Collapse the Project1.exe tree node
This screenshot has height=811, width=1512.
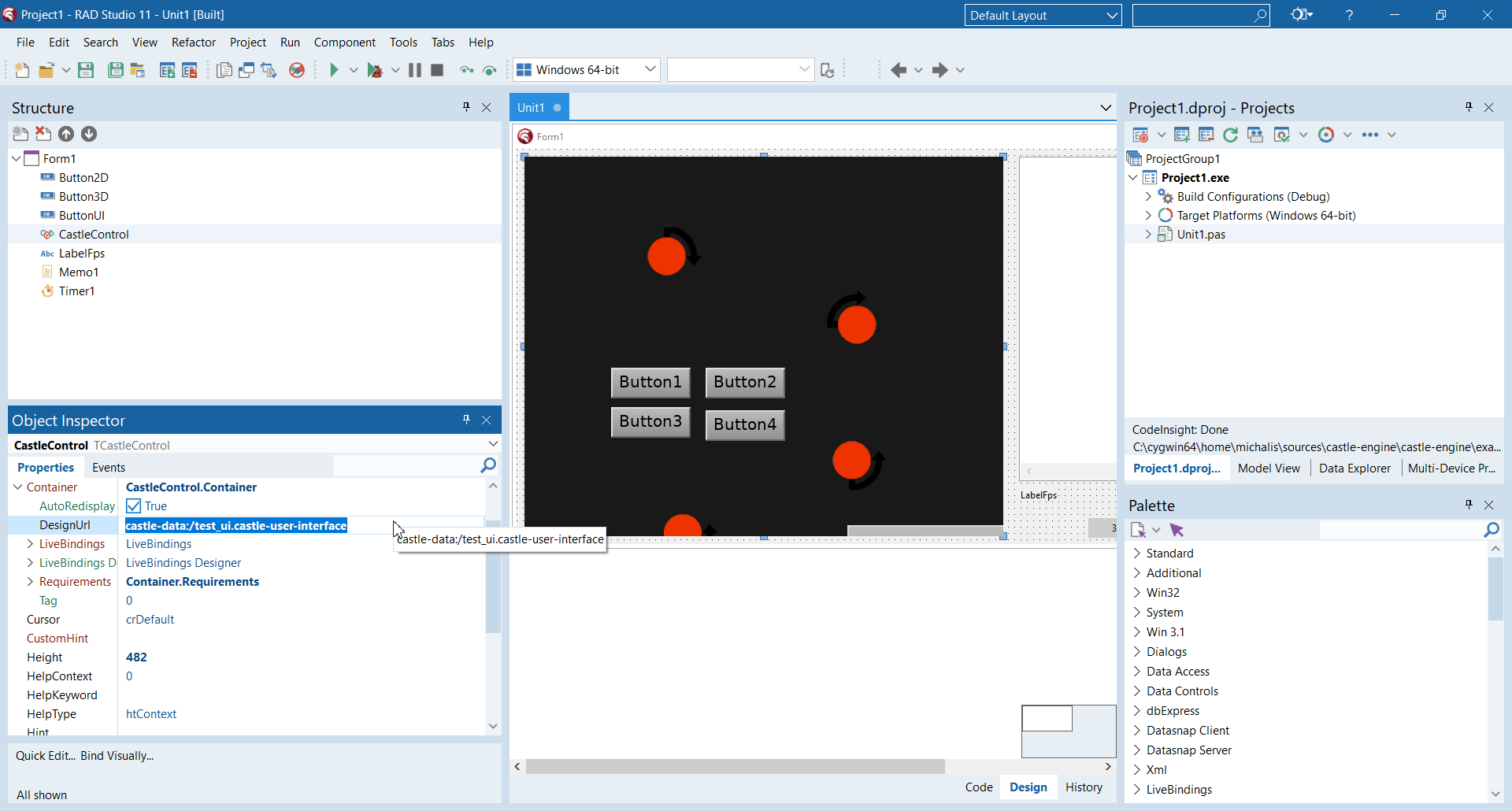click(x=1132, y=177)
